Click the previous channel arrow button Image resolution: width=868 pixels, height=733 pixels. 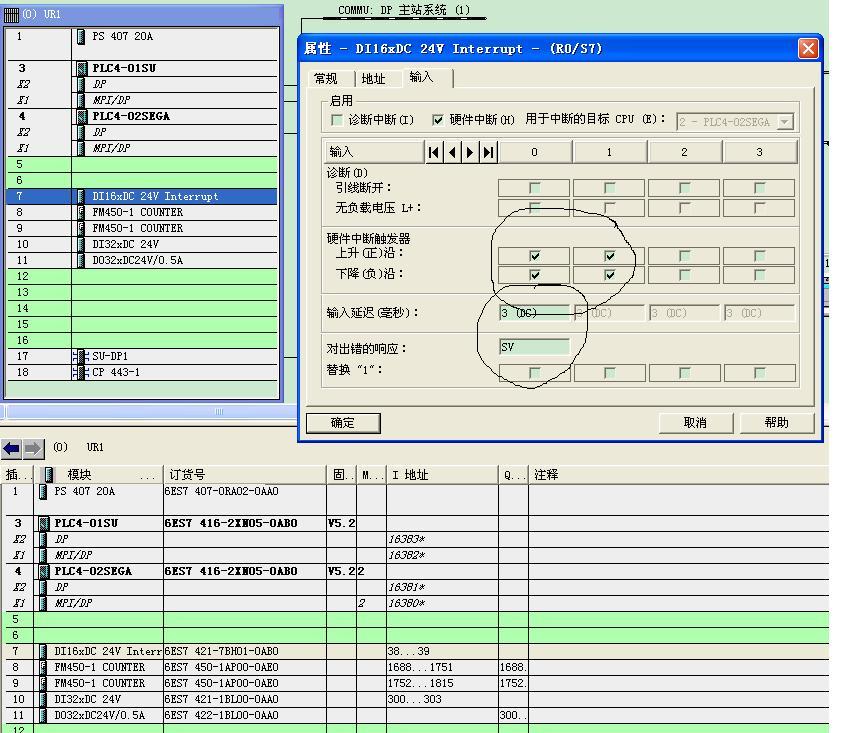pyautogui.click(x=452, y=152)
